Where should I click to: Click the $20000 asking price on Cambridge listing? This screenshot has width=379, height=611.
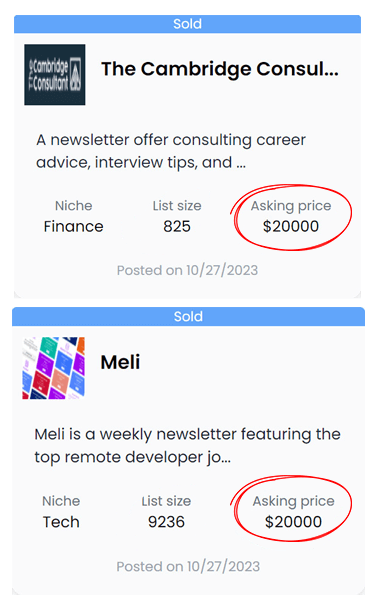pyautogui.click(x=291, y=226)
